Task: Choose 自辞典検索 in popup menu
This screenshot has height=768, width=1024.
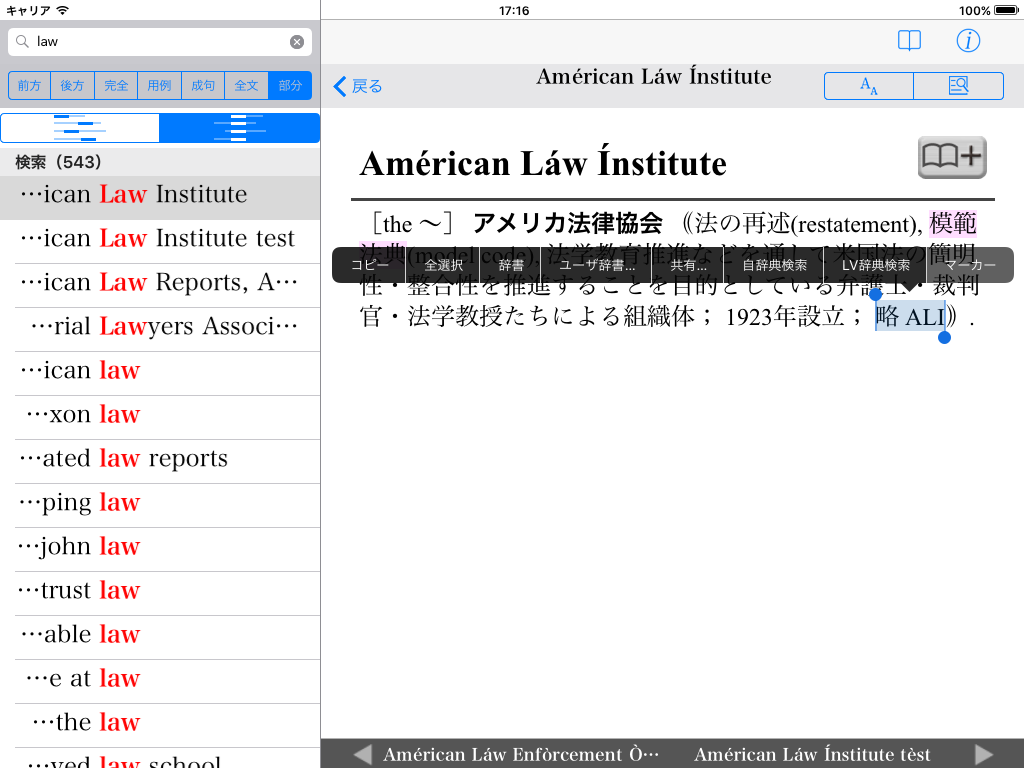Action: coord(774,266)
